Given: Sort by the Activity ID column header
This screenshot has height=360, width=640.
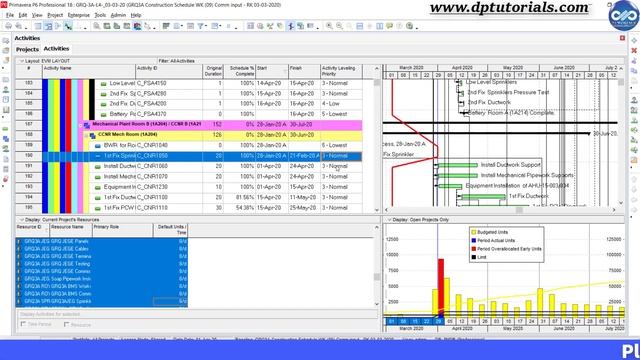Looking at the screenshot, I should pos(169,71).
